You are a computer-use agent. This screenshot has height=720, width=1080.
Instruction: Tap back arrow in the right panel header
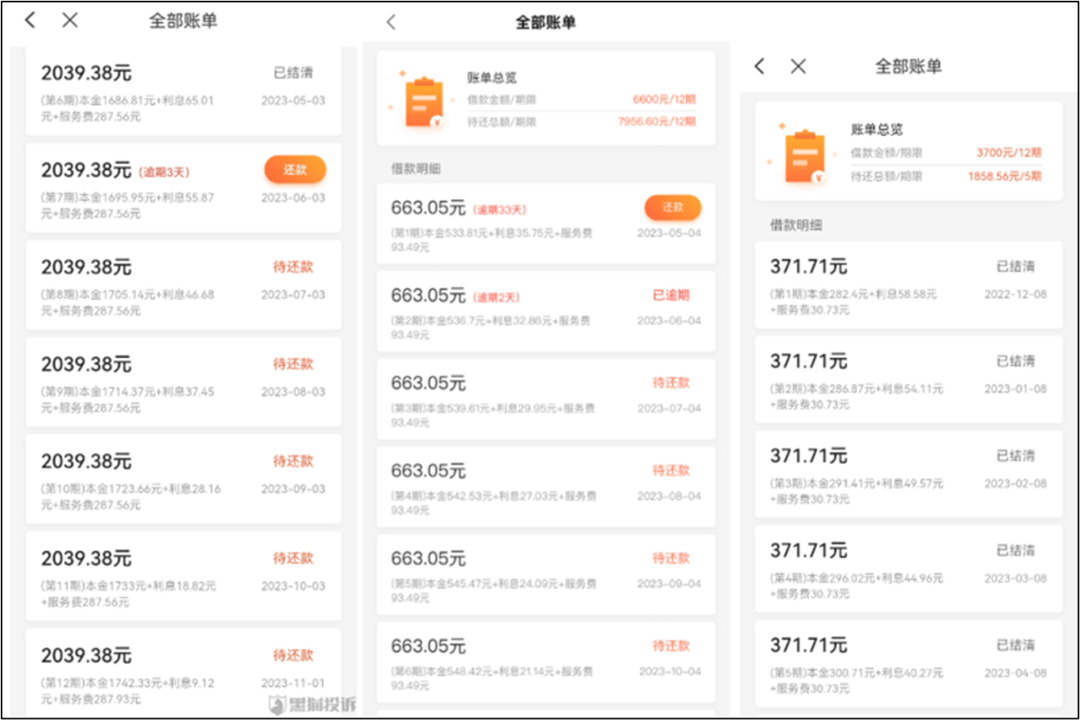tap(759, 66)
